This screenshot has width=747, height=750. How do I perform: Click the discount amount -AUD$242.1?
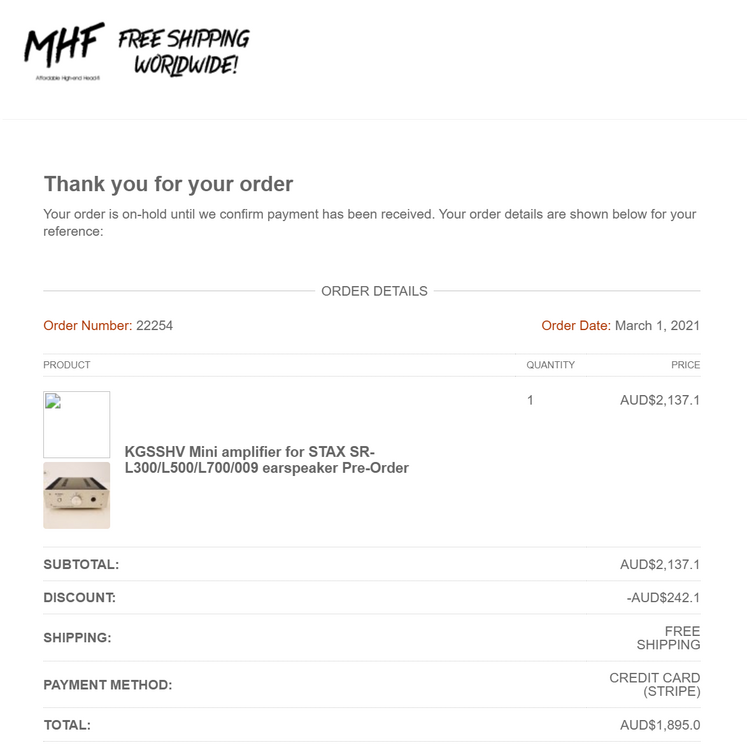[662, 598]
